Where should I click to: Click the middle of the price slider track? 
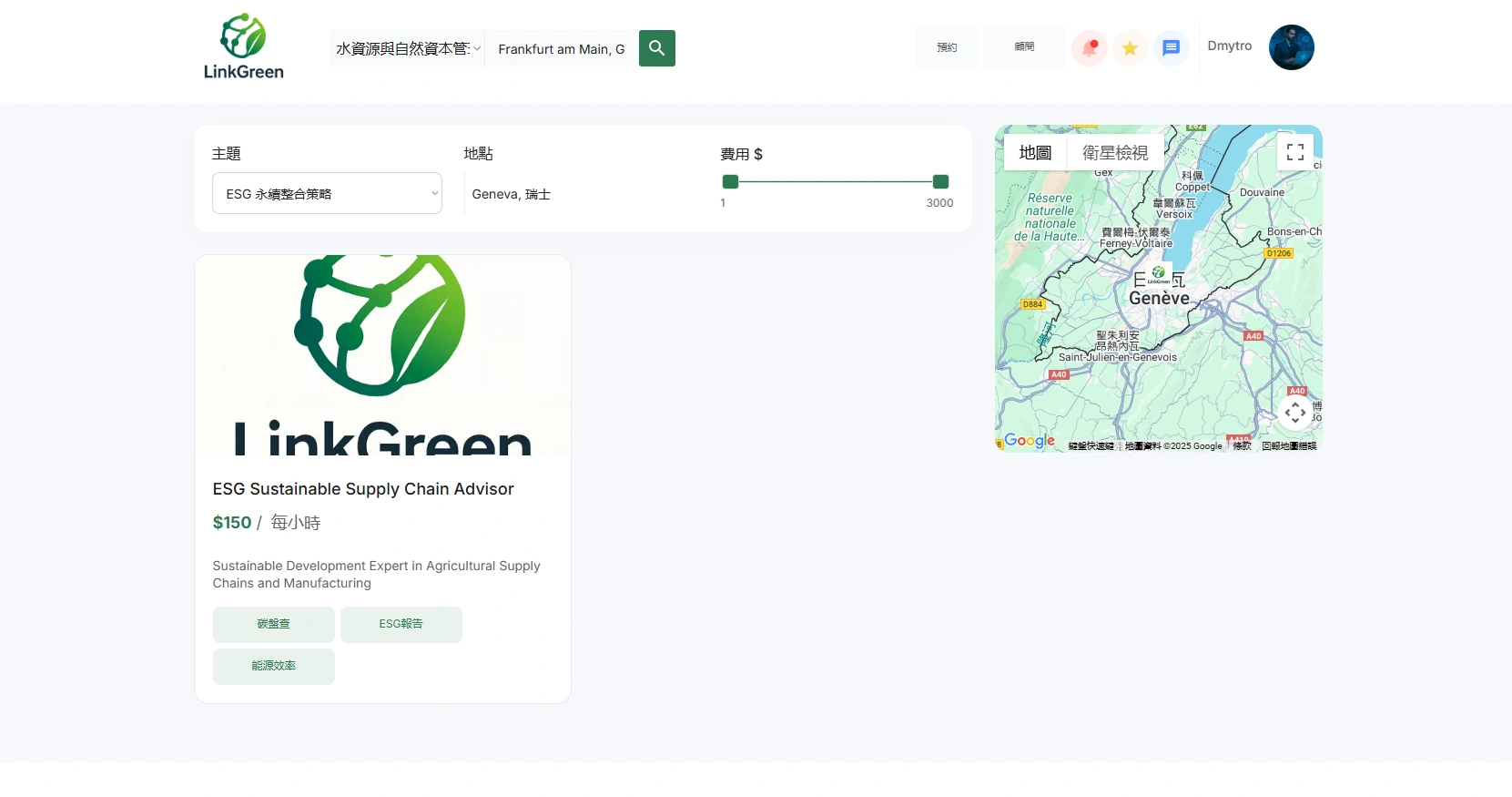pyautogui.click(x=836, y=181)
